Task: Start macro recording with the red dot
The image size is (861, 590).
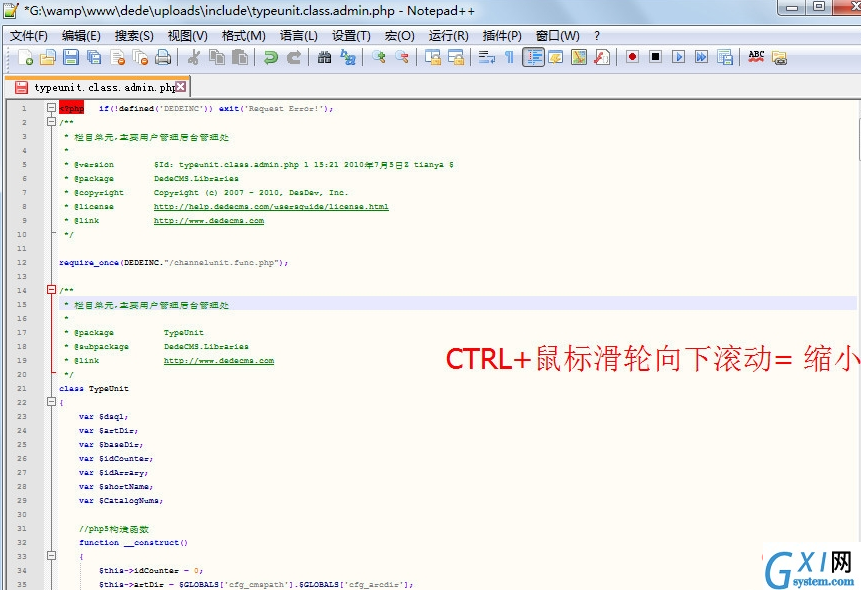Action: [x=633, y=57]
